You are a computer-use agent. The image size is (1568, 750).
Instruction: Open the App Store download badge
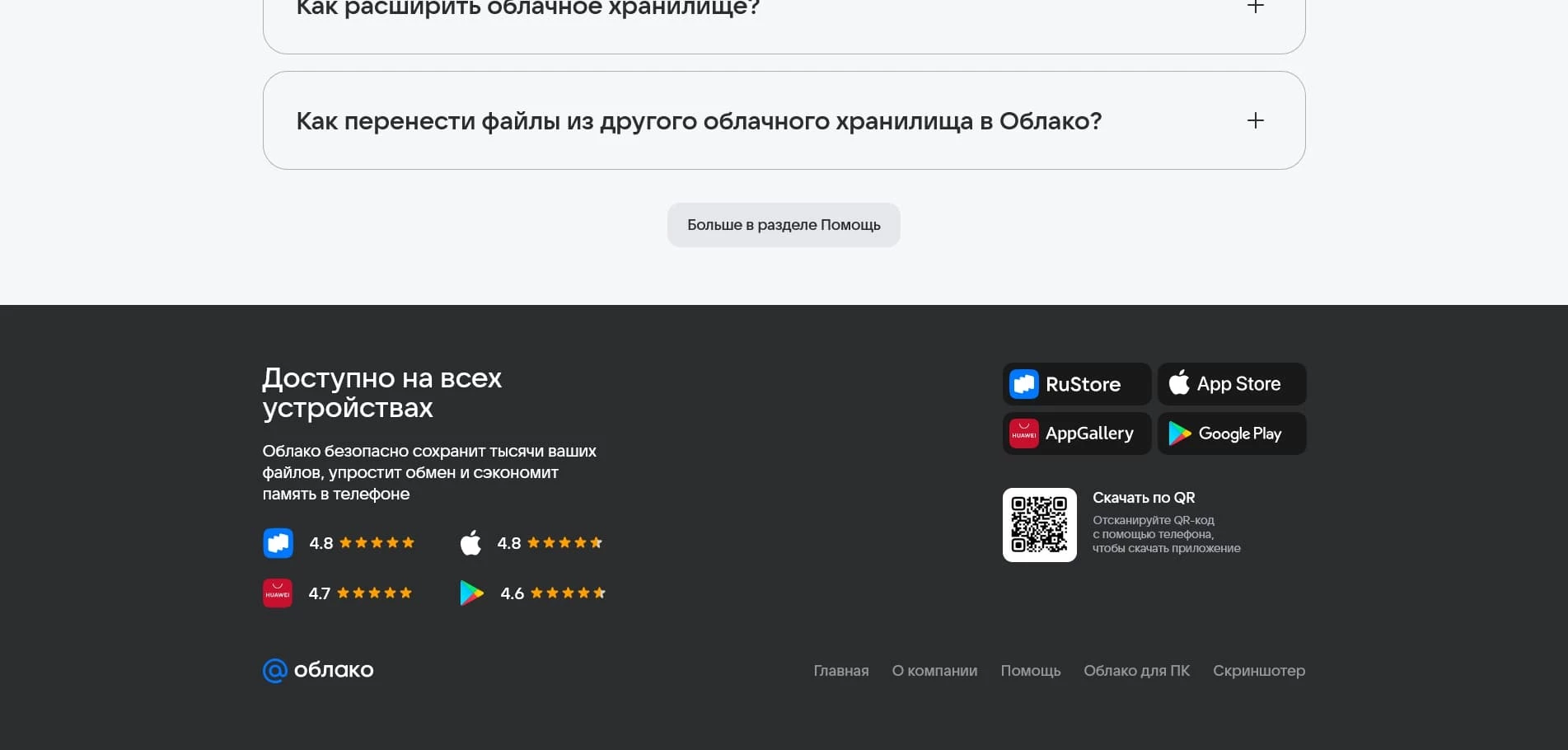(x=1231, y=384)
